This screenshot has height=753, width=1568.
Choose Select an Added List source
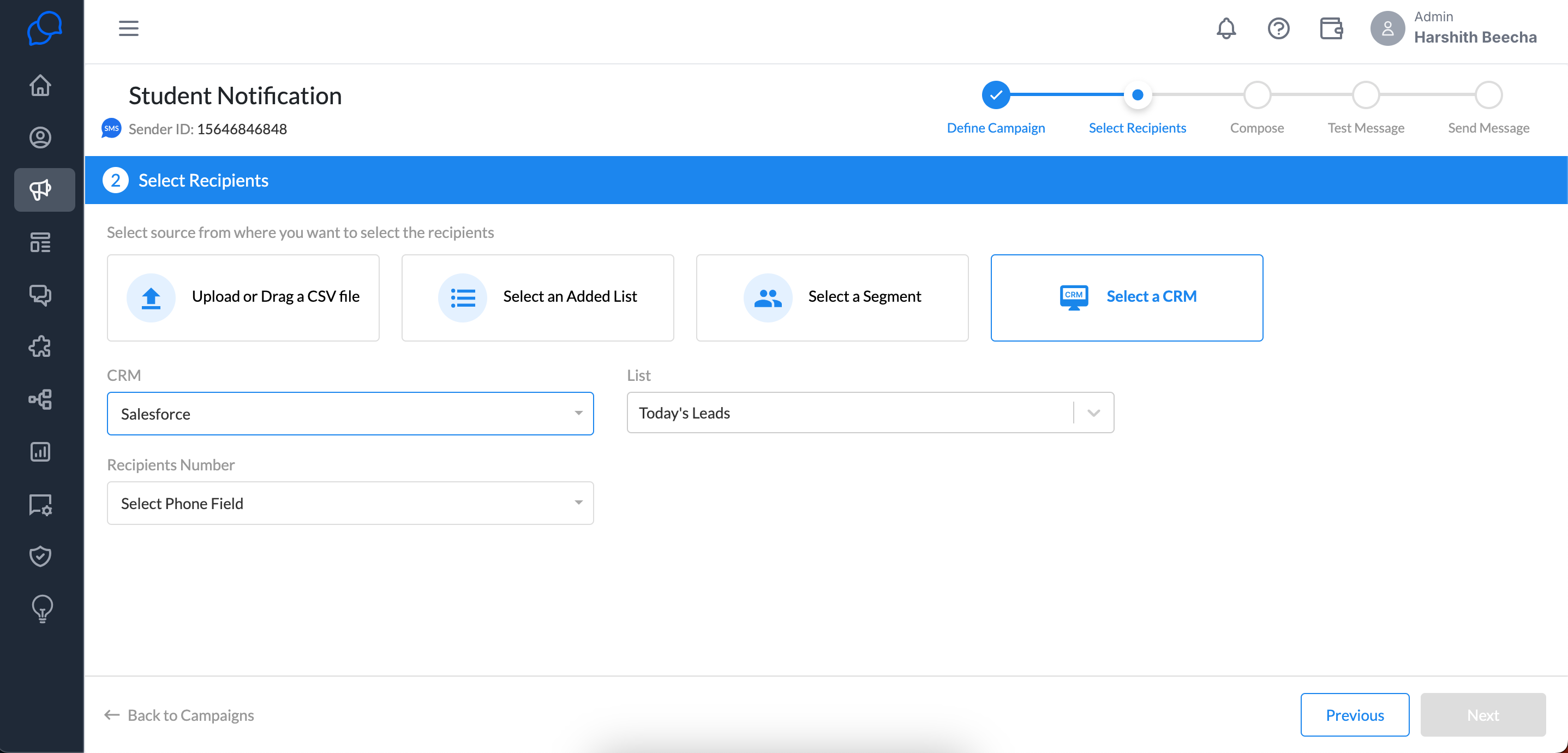(537, 297)
